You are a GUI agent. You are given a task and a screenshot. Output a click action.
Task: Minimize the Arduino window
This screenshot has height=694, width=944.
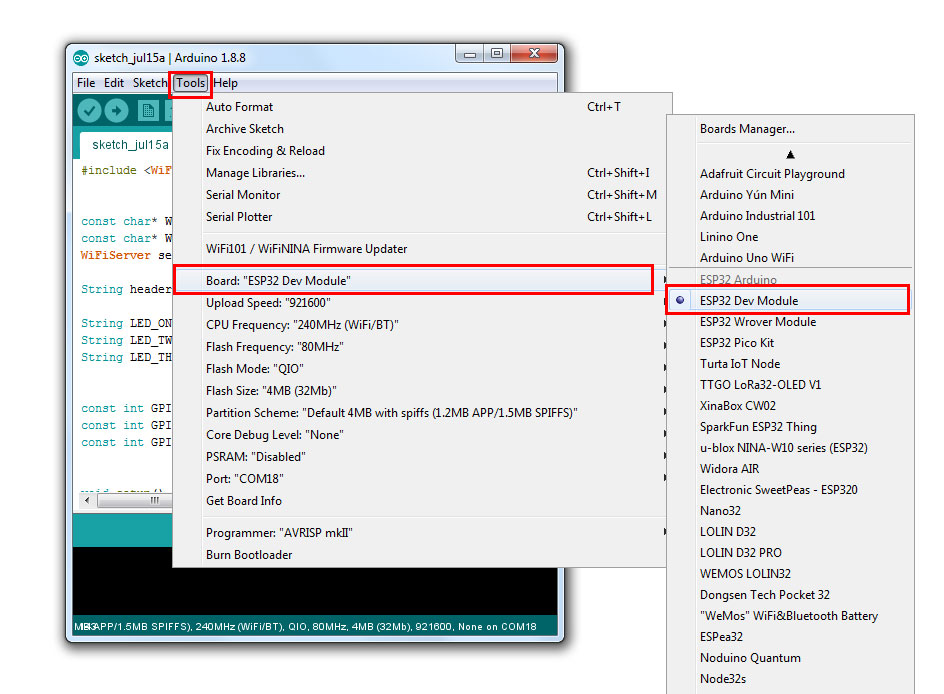click(x=470, y=54)
